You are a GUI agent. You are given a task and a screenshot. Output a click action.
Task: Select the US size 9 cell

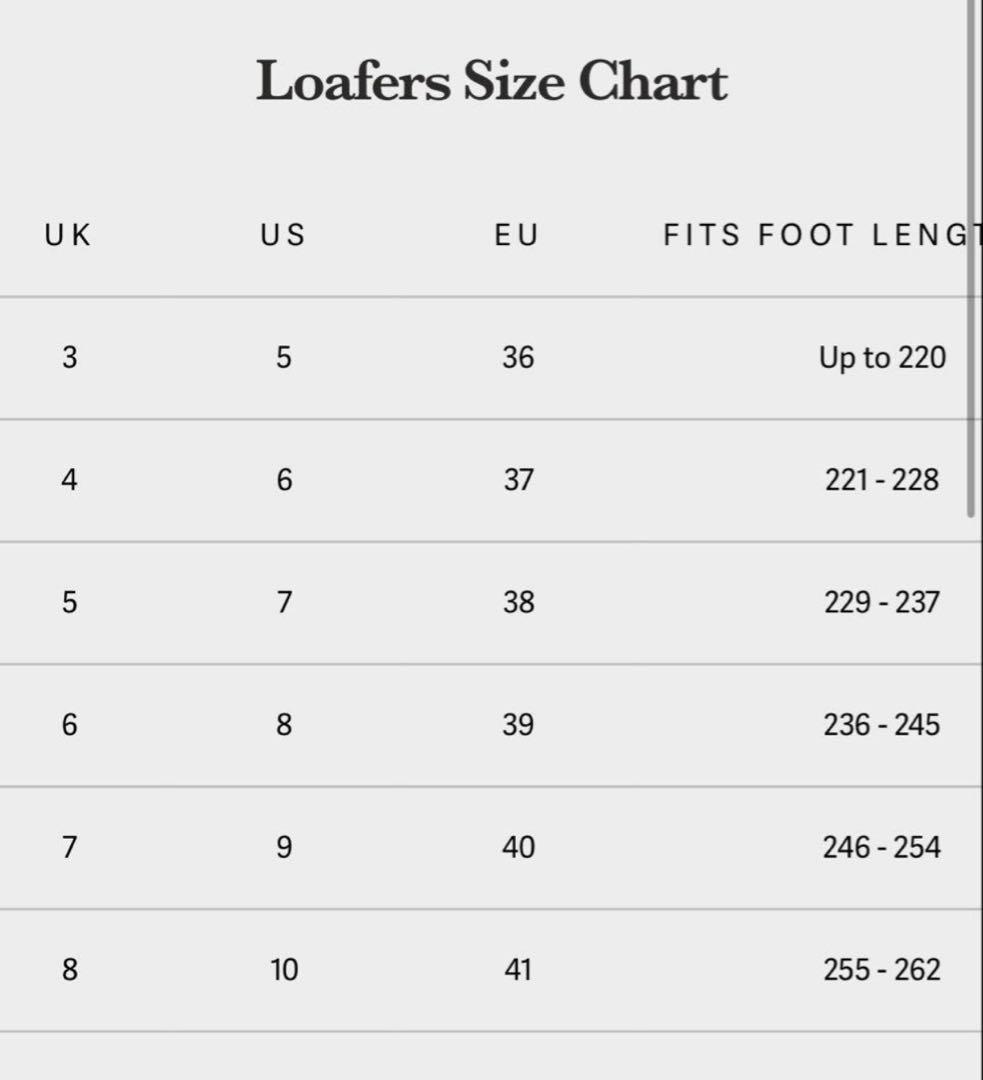coord(284,847)
